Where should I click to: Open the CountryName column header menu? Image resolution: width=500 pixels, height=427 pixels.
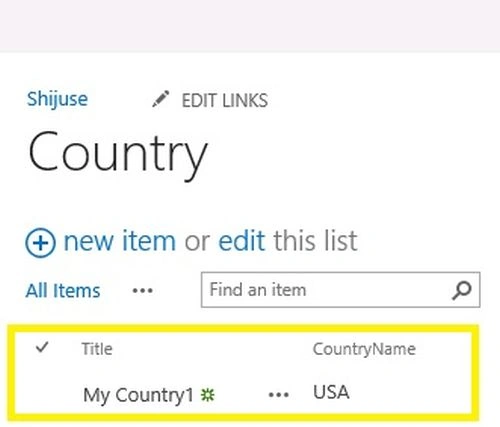[x=364, y=349]
